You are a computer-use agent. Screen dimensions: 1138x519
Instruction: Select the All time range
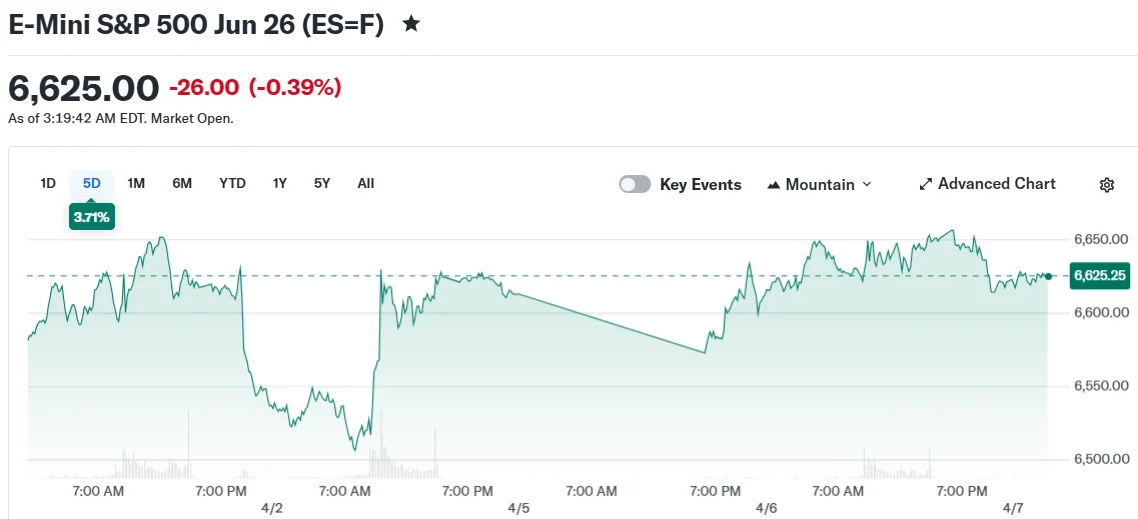366,183
